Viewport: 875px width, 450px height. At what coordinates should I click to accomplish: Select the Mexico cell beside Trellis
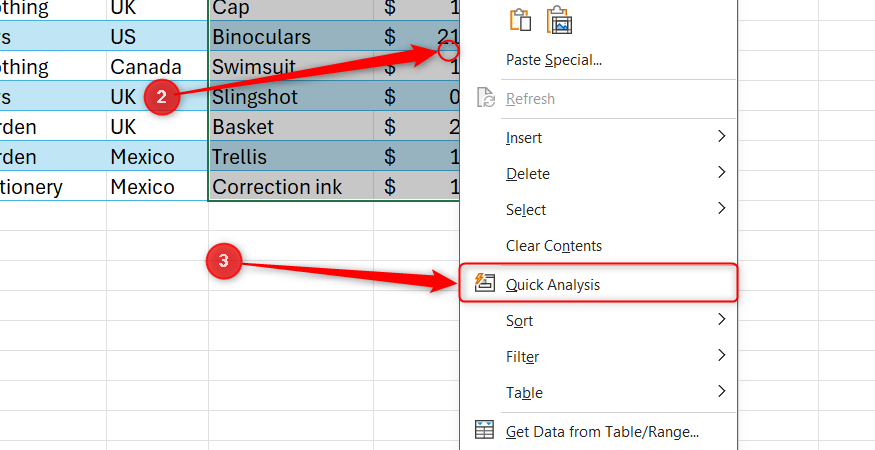[157, 156]
